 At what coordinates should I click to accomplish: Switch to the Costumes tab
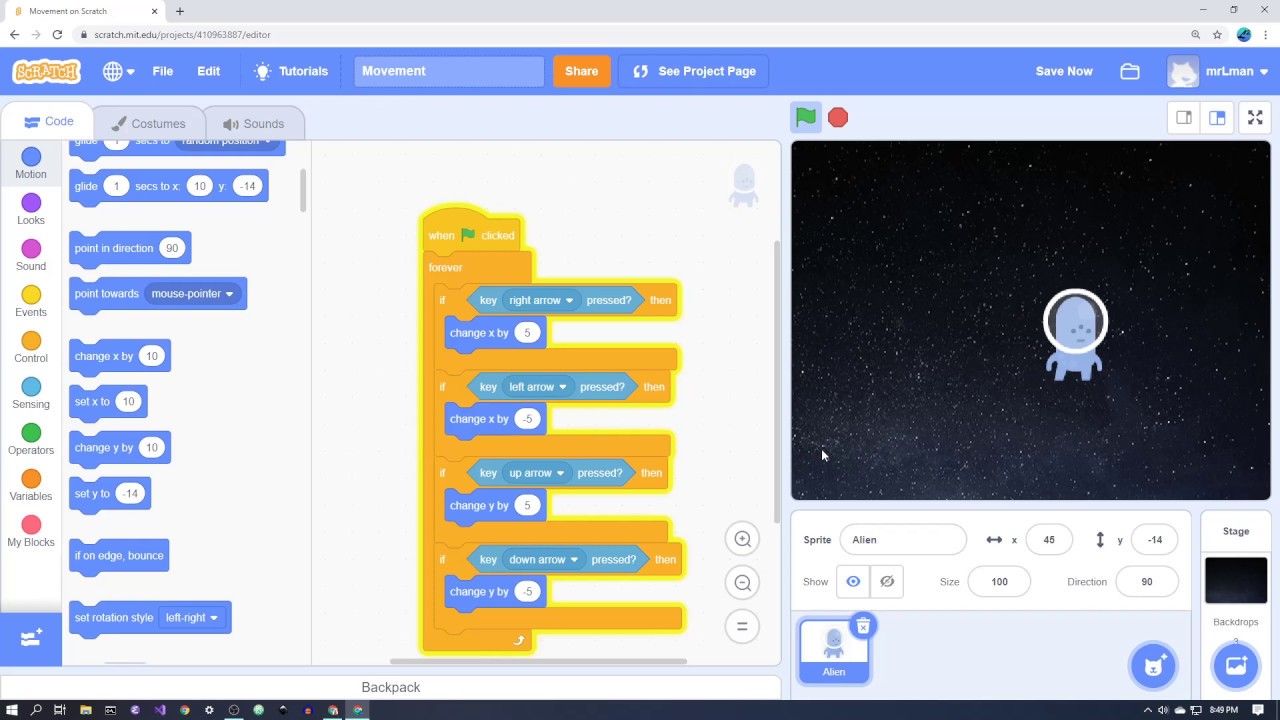[x=148, y=124]
